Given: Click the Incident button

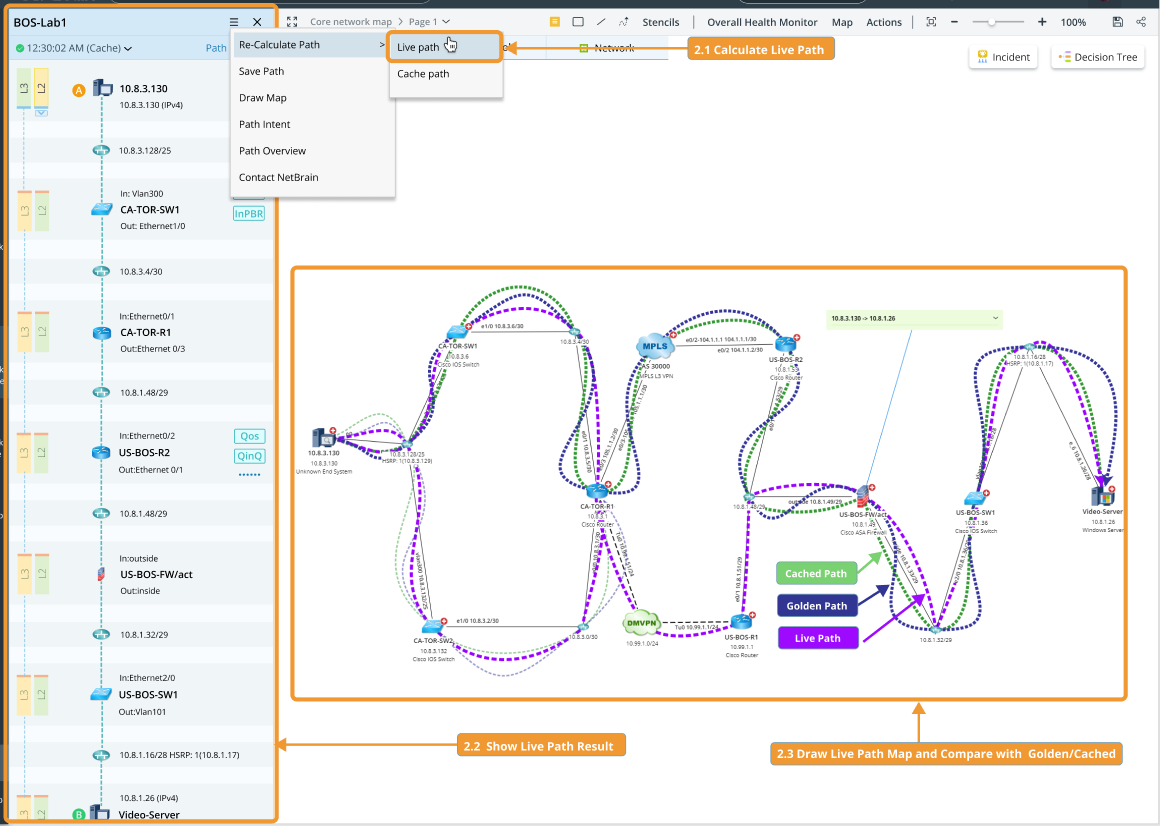Looking at the screenshot, I should 1002,57.
